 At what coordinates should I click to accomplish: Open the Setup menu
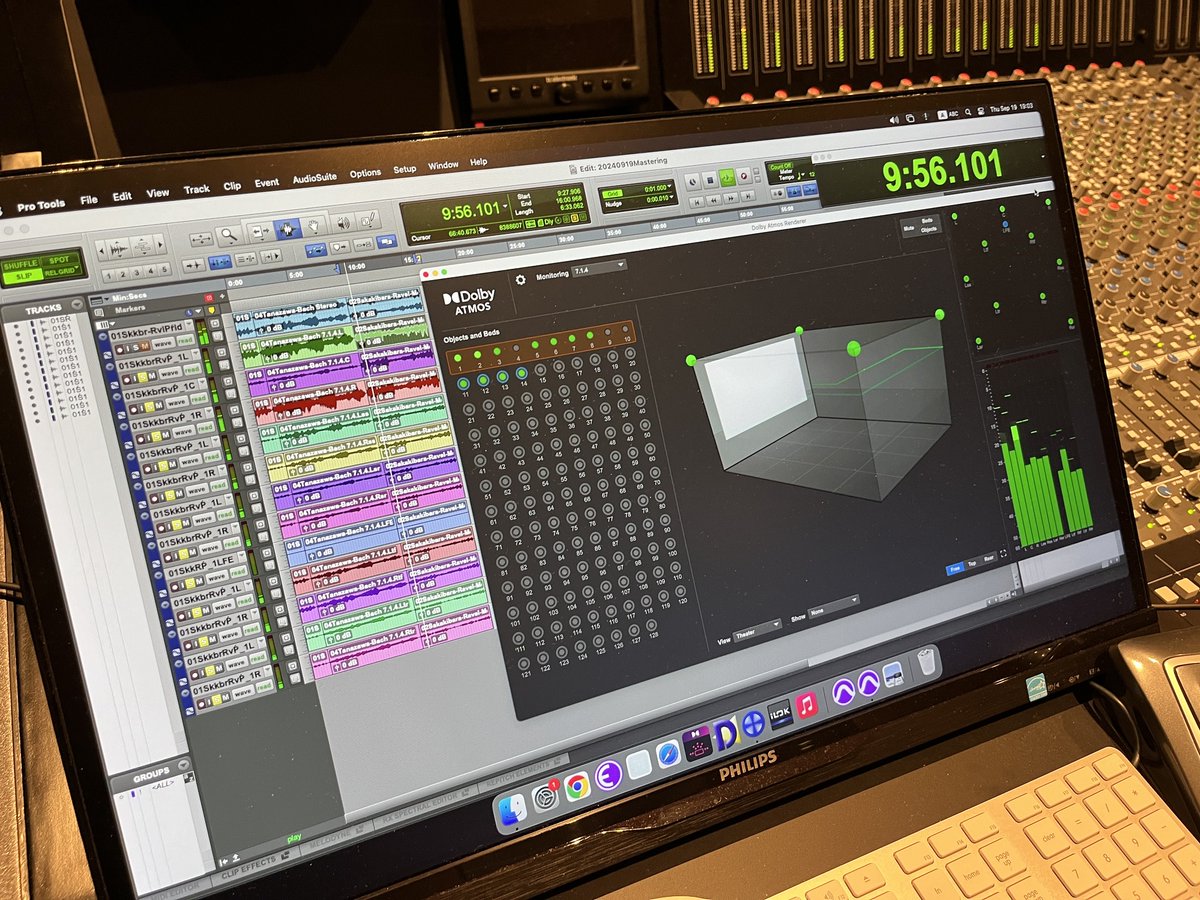404,169
